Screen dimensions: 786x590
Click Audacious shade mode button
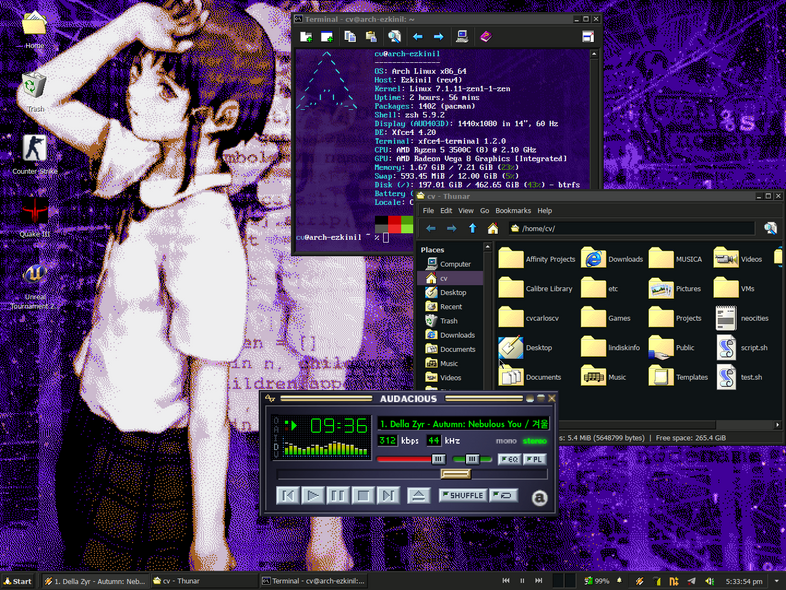coord(540,398)
